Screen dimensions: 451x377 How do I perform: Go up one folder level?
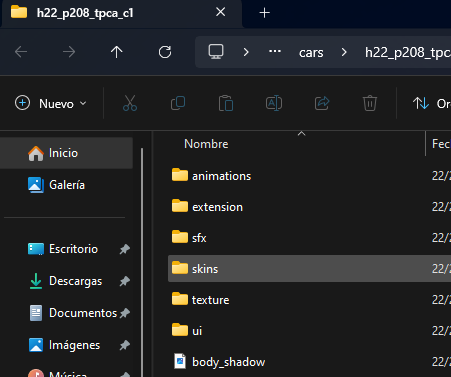(x=117, y=52)
